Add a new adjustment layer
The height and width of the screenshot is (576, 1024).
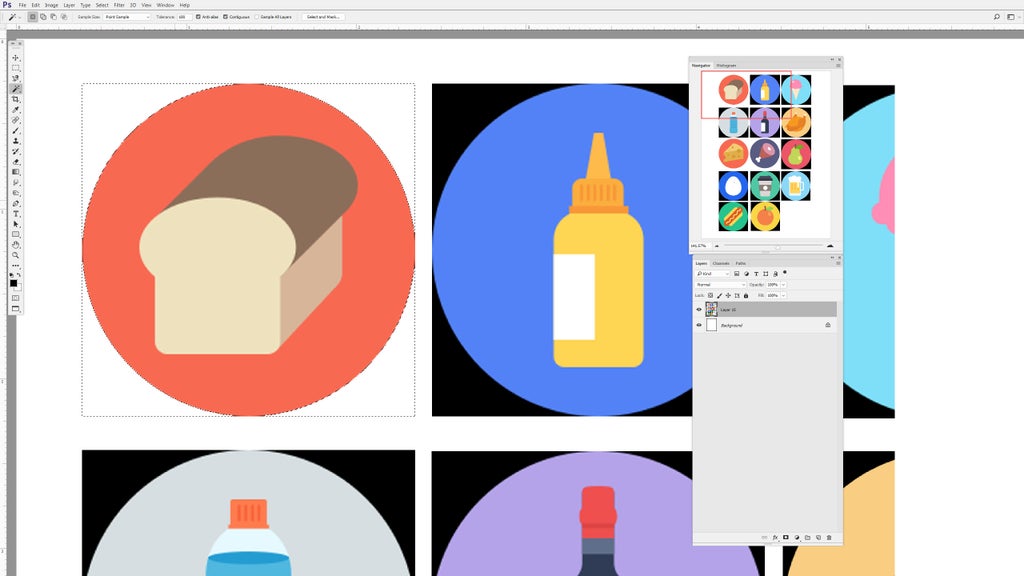(797, 537)
